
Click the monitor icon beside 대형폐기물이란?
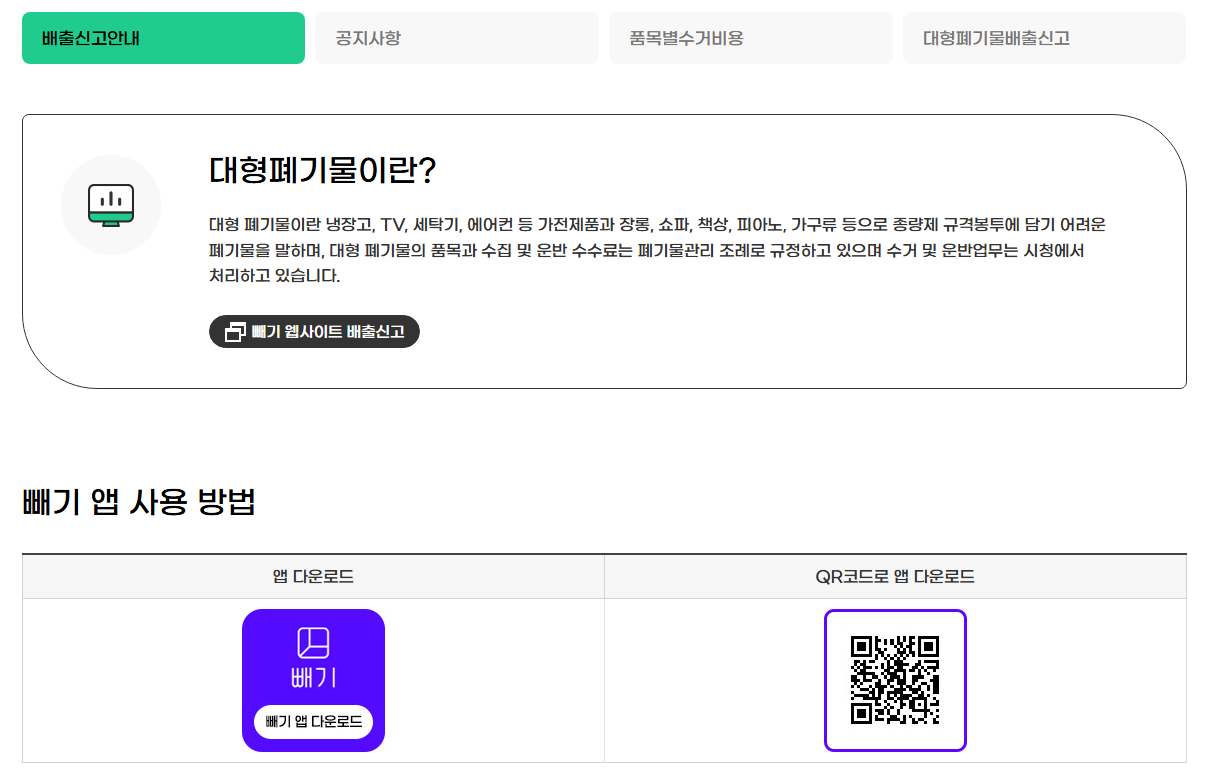click(111, 205)
